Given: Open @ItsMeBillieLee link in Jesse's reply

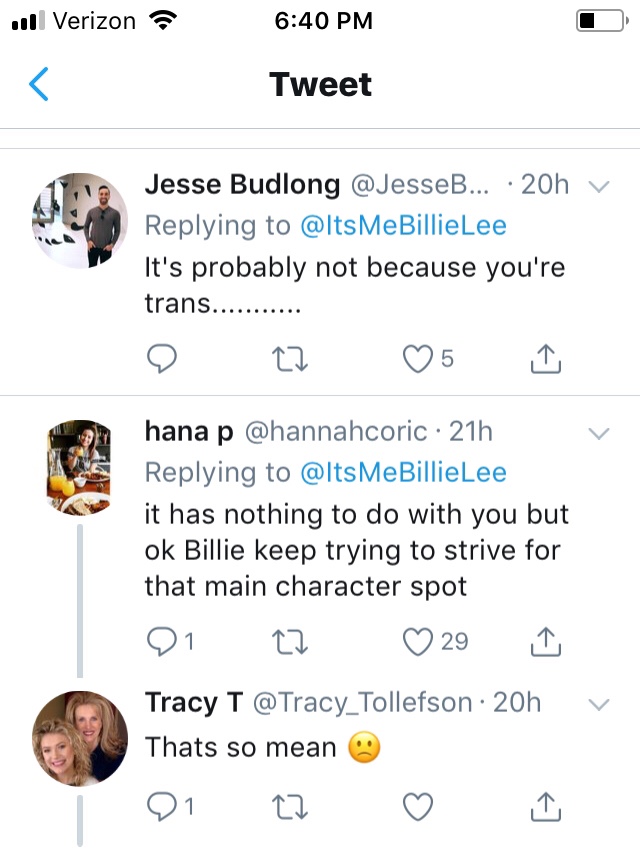Looking at the screenshot, I should tap(404, 225).
